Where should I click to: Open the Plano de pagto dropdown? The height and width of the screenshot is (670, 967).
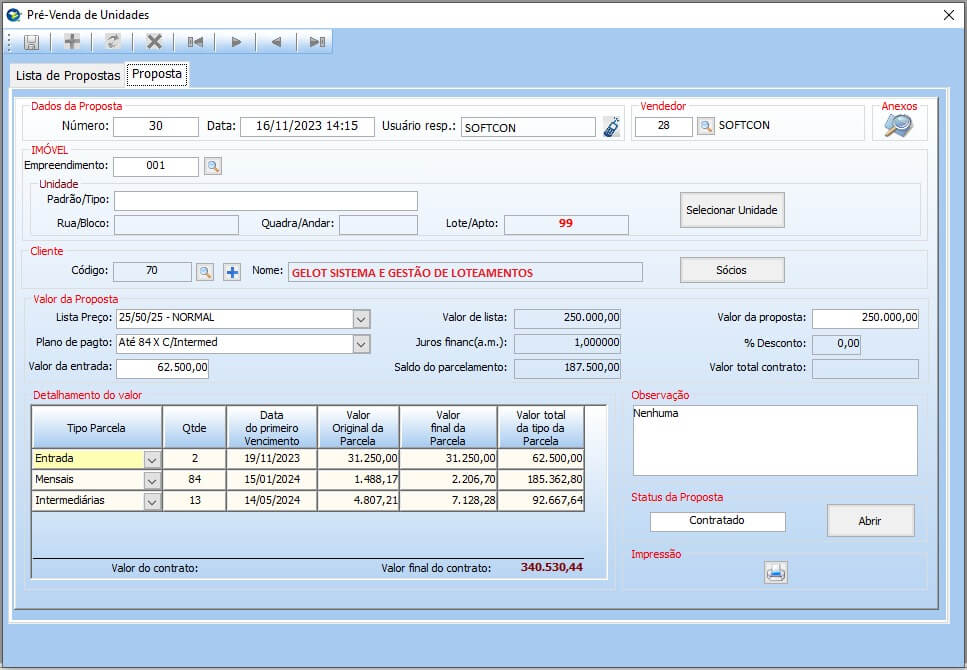coord(361,343)
